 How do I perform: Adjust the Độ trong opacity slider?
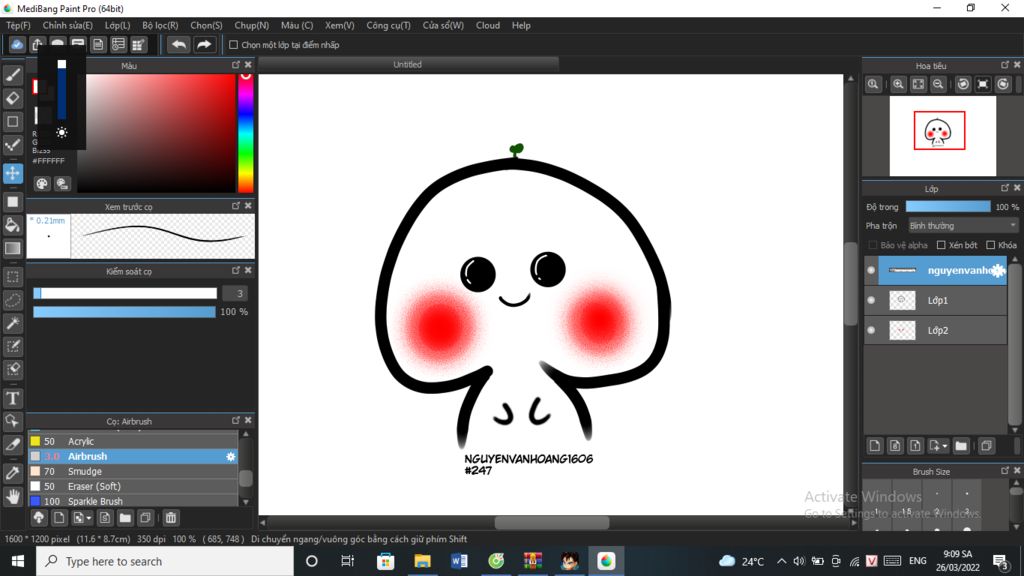(948, 207)
